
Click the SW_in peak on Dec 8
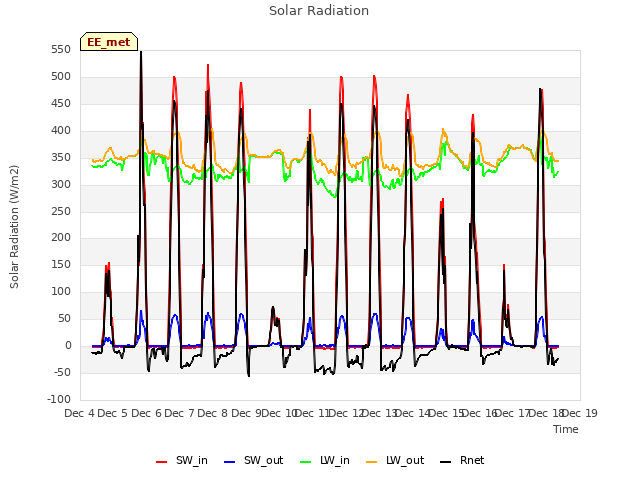tap(208, 65)
